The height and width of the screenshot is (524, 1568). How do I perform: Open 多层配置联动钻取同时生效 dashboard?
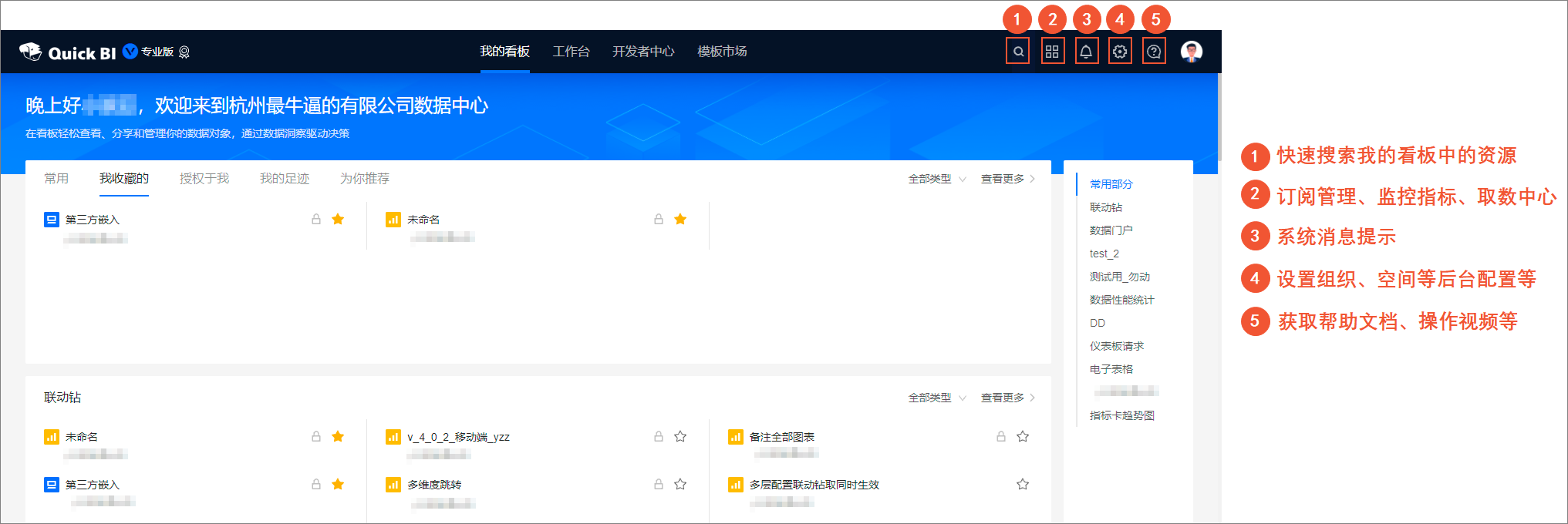click(x=814, y=485)
